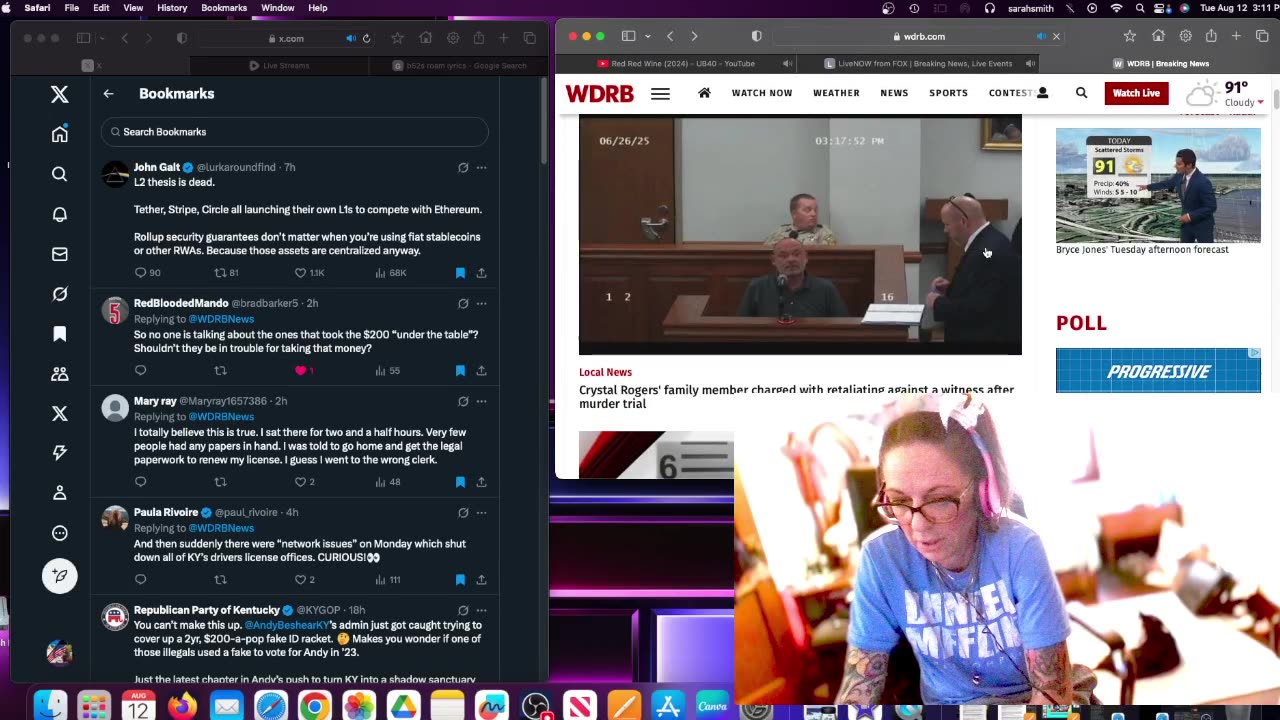Open Mail from the Dock
The width and height of the screenshot is (1280, 720).
[x=227, y=707]
